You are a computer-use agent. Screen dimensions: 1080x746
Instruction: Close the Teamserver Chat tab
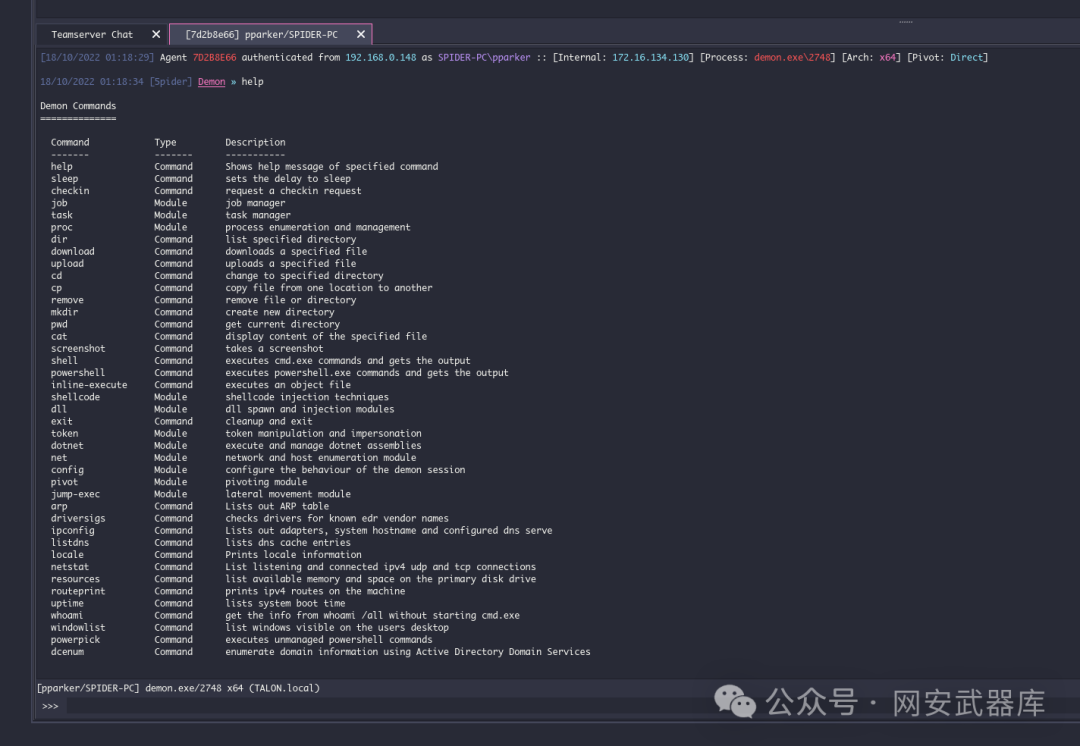point(156,34)
